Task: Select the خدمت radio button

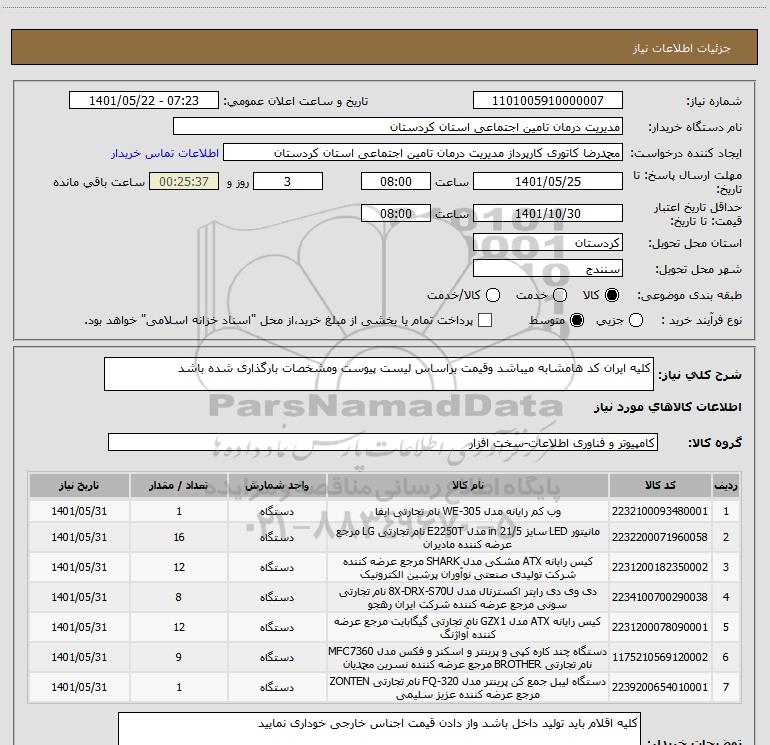Action: (560, 295)
